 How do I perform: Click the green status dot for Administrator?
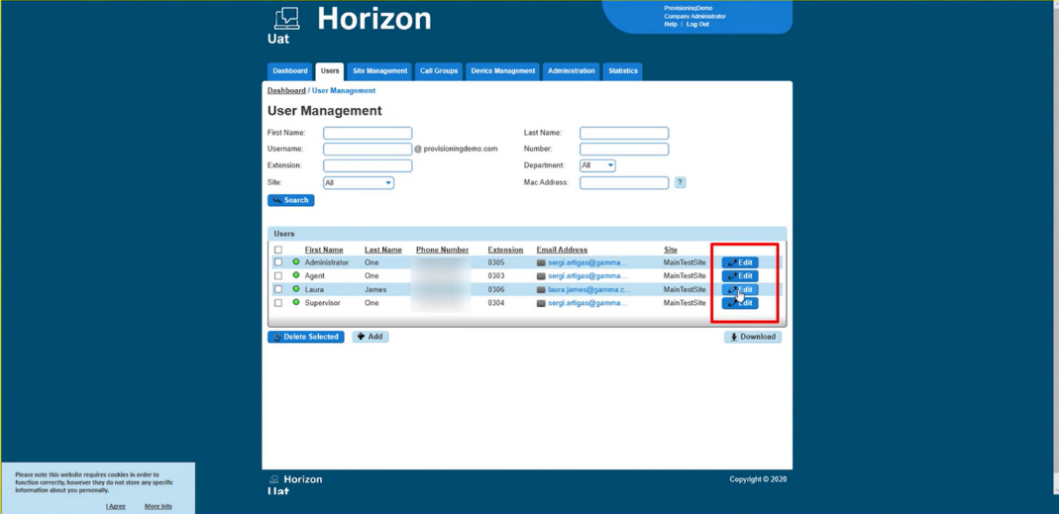296,262
